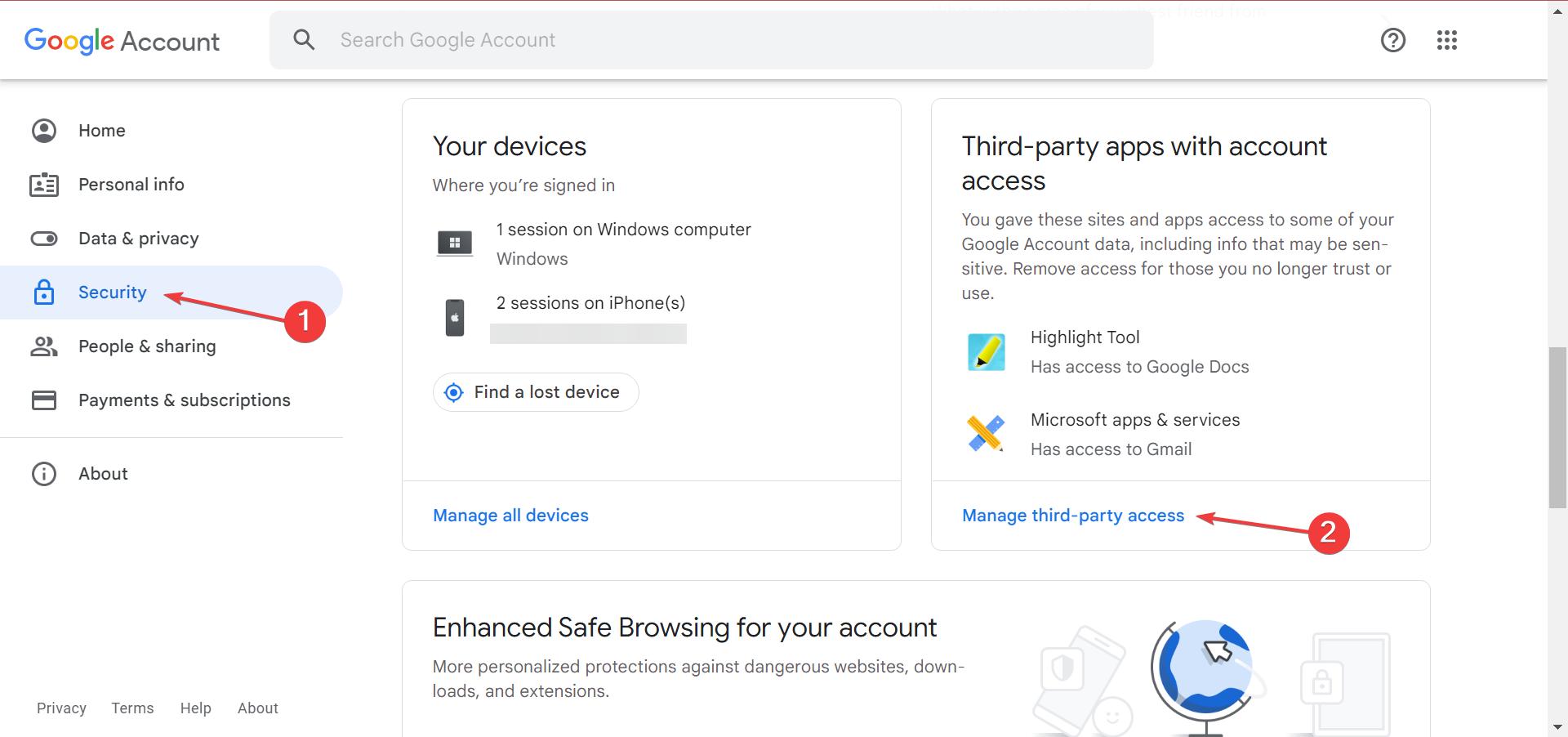The image size is (1568, 737).
Task: Open the Google apps grid icon
Action: click(1446, 40)
